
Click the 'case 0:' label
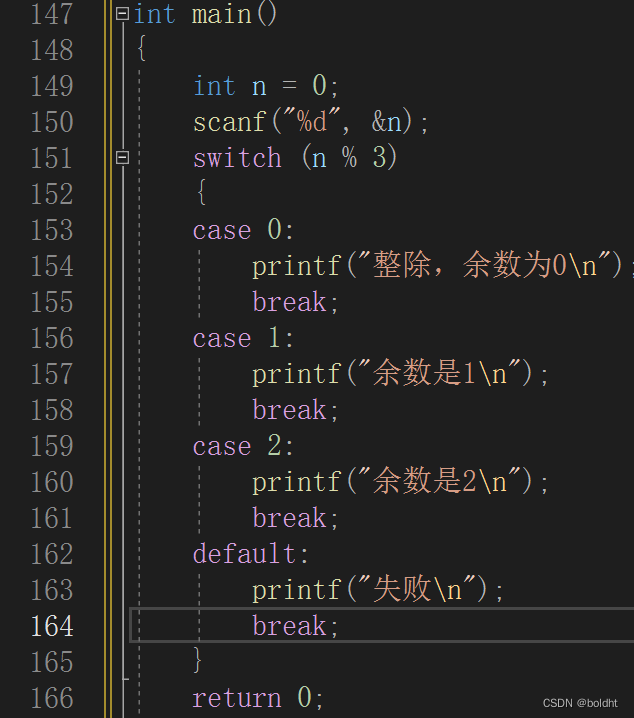click(x=243, y=230)
